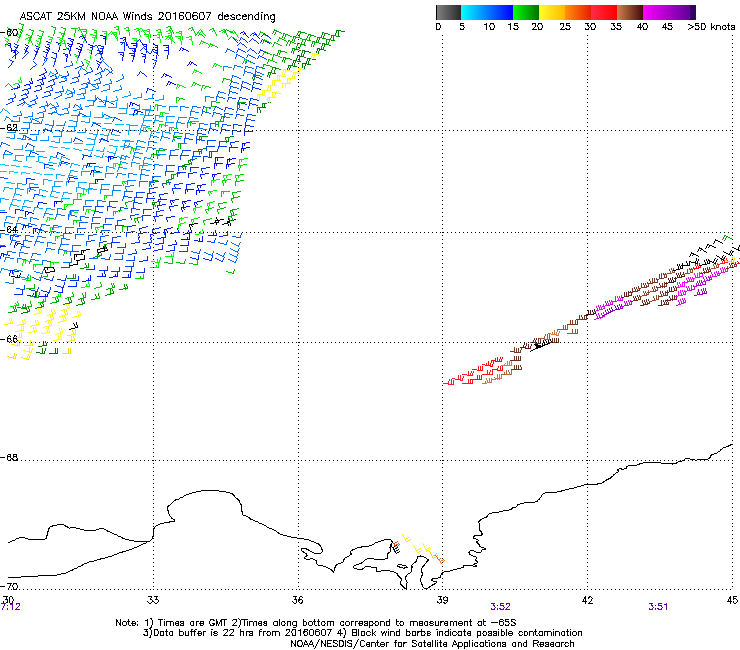Click the '-62' latitude label

pos(9,128)
